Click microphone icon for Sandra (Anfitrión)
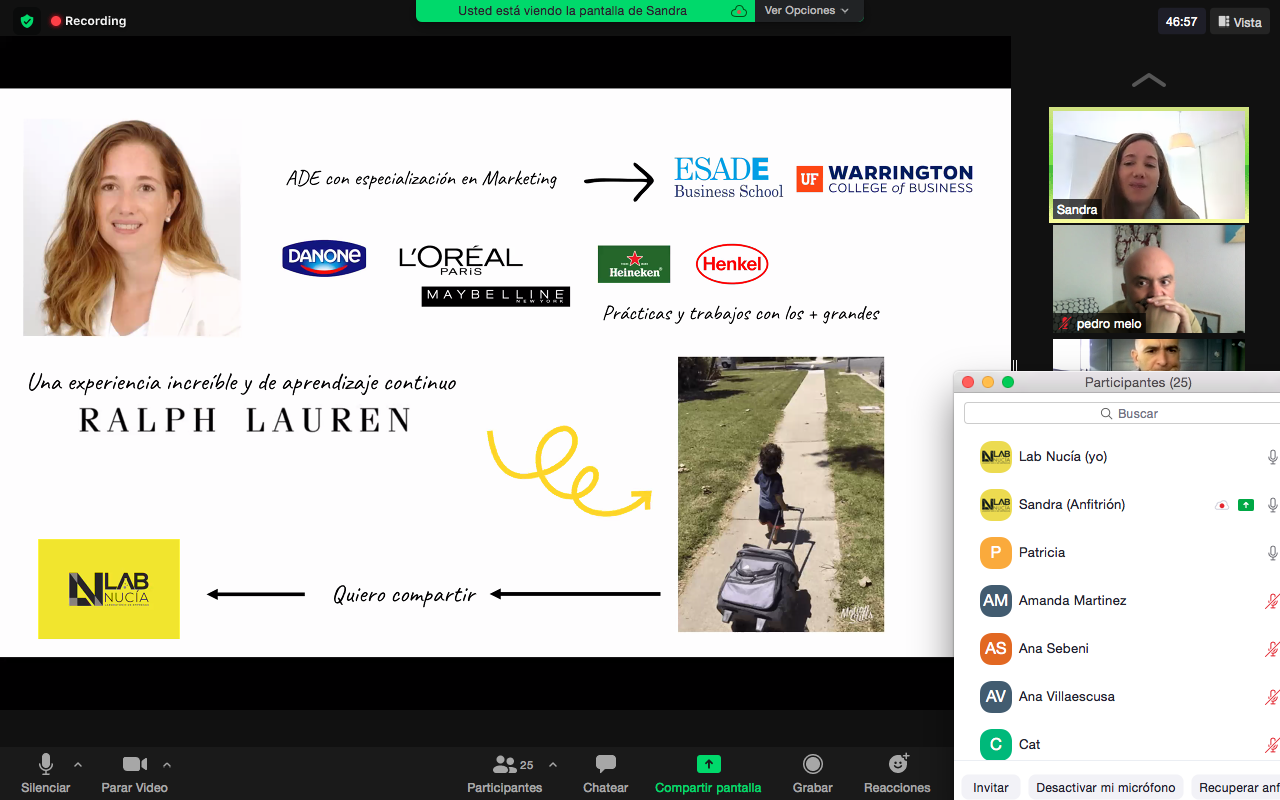The image size is (1280, 800). (1272, 505)
